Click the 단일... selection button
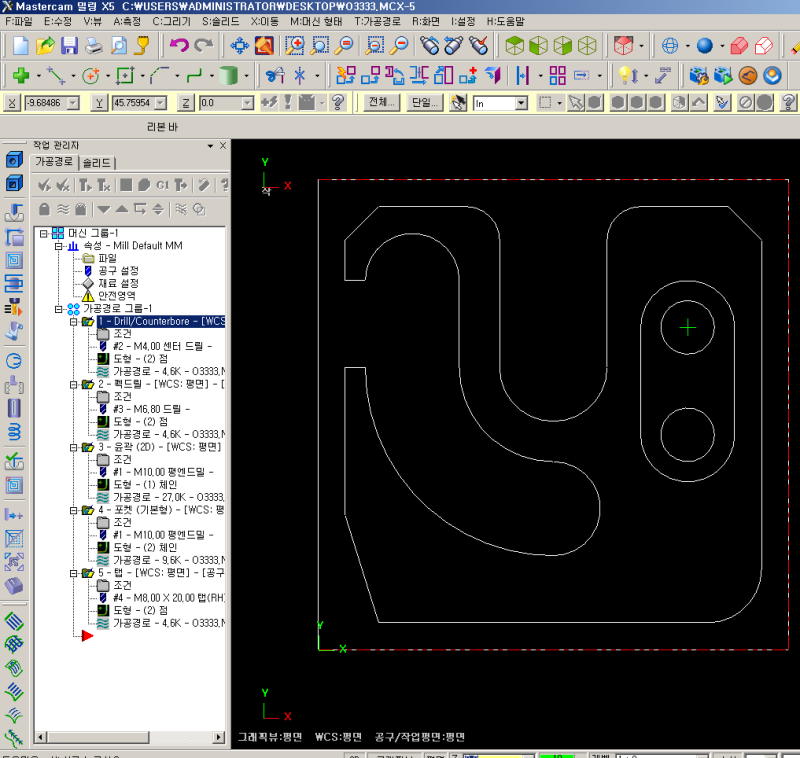Image resolution: width=800 pixels, height=758 pixels. point(424,103)
